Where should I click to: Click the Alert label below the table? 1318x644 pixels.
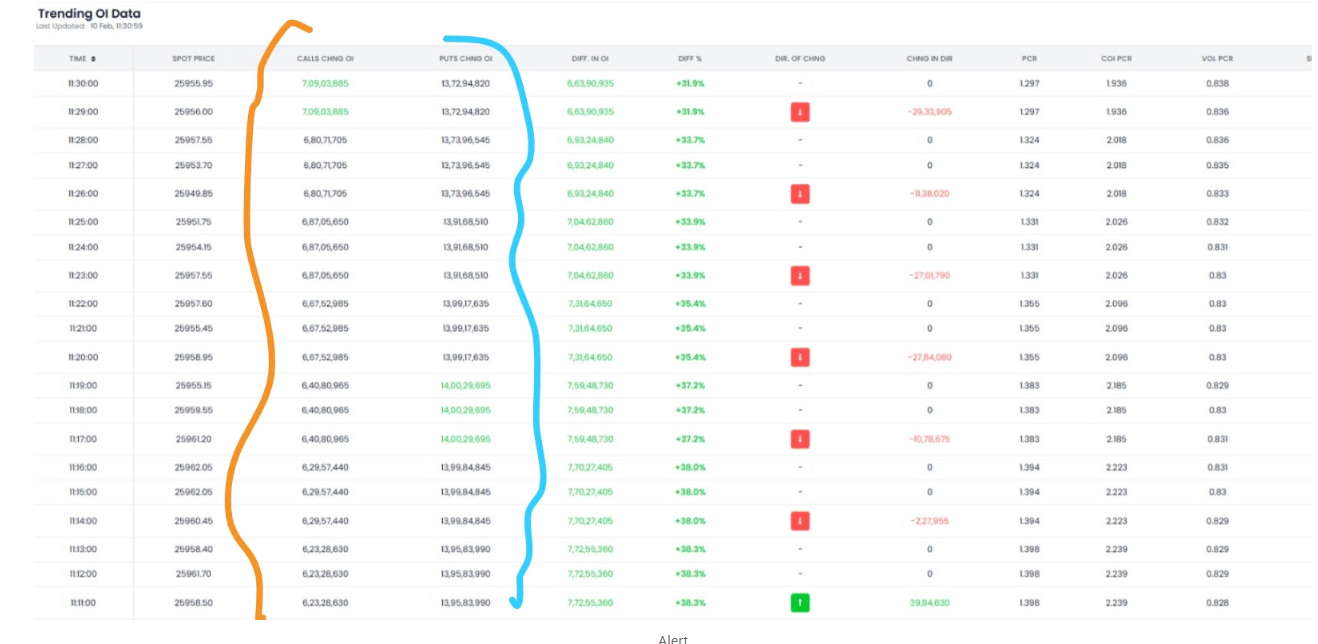(x=673, y=639)
